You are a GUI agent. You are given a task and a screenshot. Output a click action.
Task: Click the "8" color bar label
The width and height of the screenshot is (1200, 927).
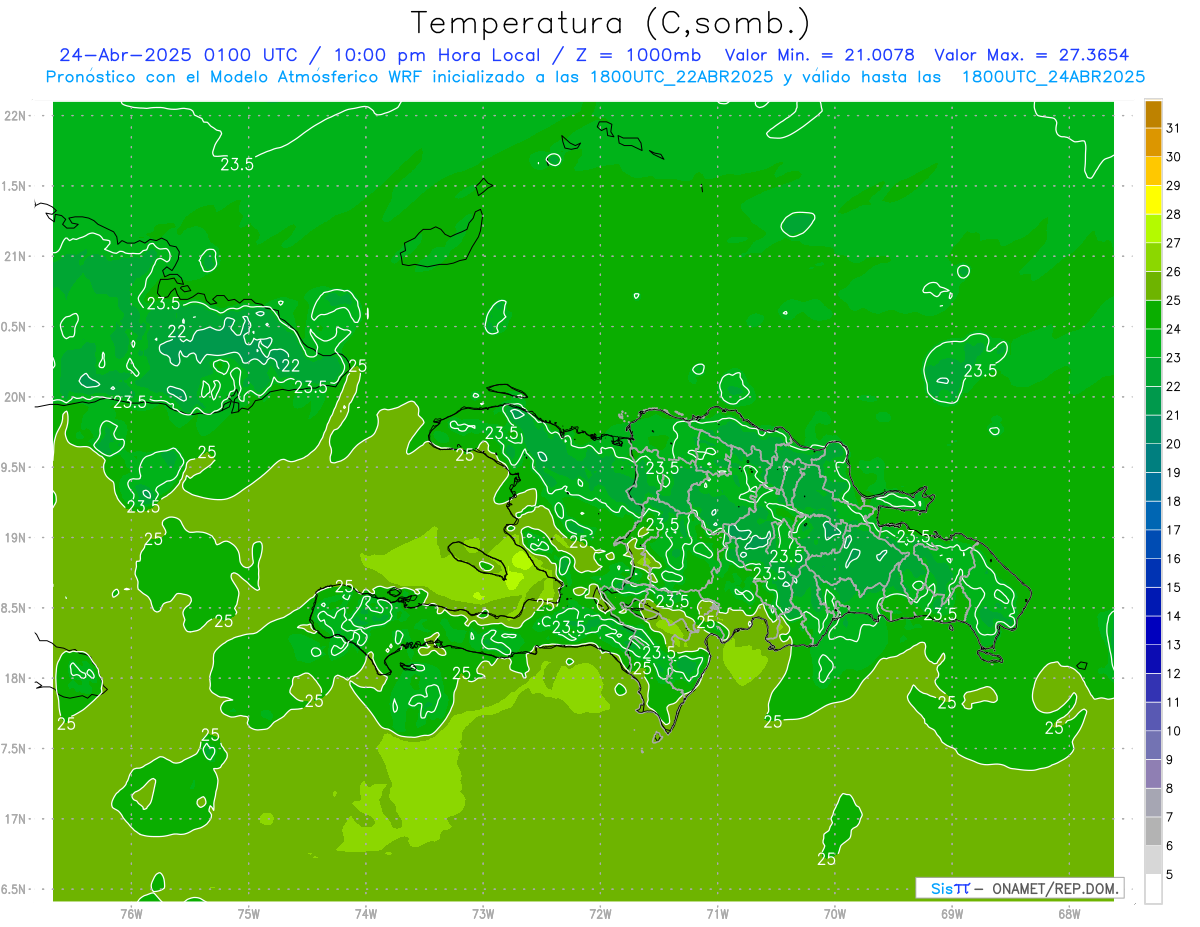click(1170, 788)
